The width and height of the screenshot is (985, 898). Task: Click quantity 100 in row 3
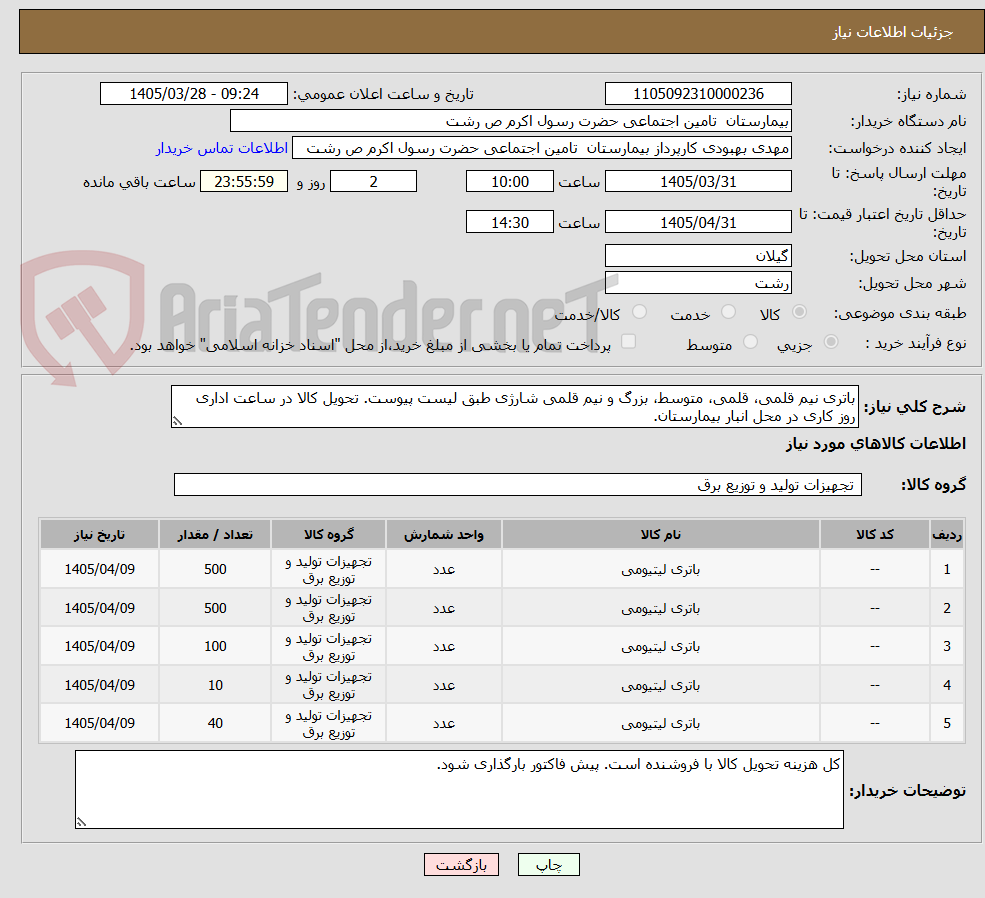pyautogui.click(x=215, y=646)
